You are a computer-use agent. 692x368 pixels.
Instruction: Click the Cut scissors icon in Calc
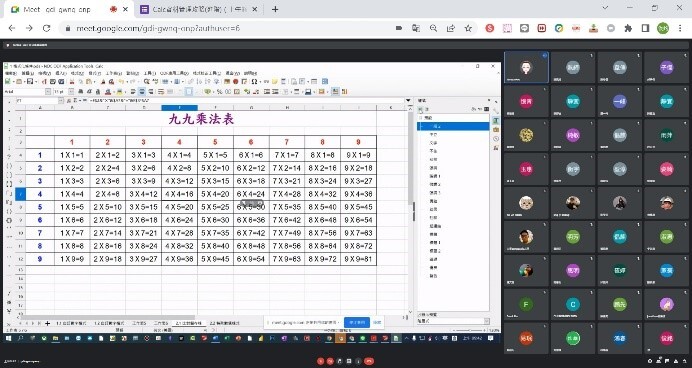tap(72, 82)
